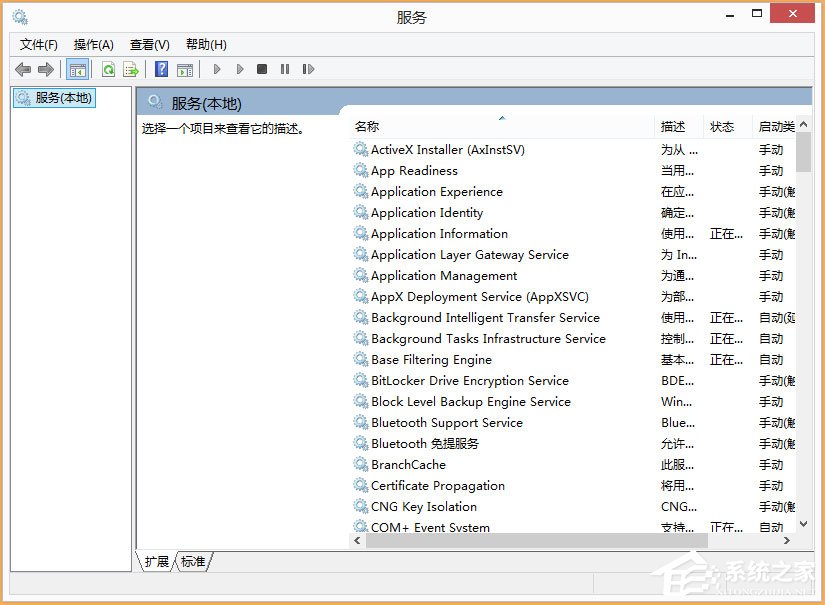Select the 服务(本地) node in left pane
The width and height of the screenshot is (825, 605).
(53, 98)
